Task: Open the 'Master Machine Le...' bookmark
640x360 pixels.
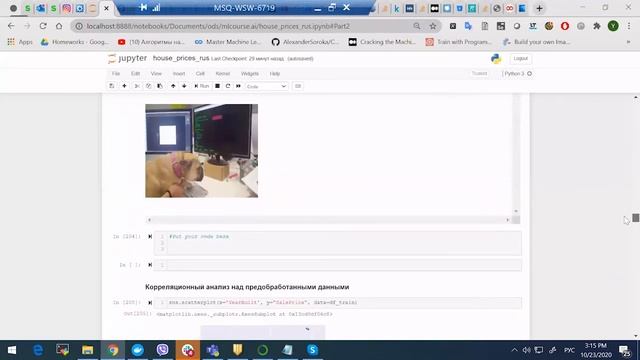Action: (228, 42)
